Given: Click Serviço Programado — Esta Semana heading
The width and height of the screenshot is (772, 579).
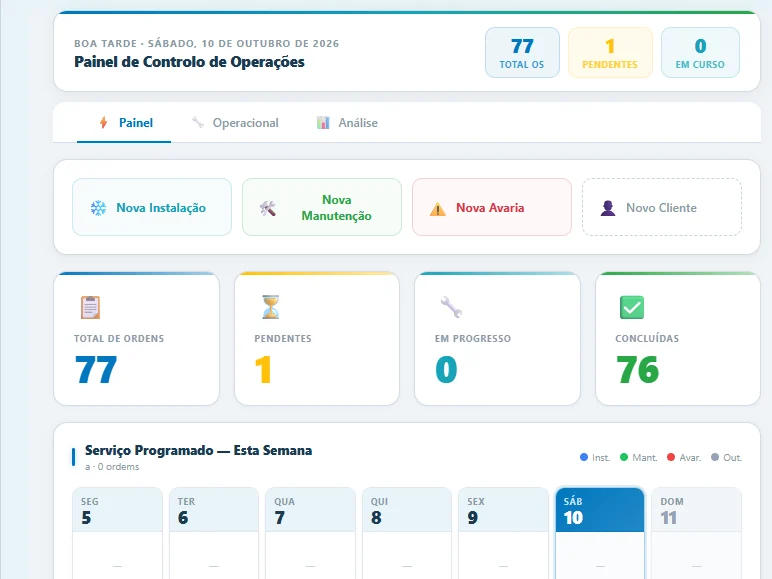Looking at the screenshot, I should point(198,450).
